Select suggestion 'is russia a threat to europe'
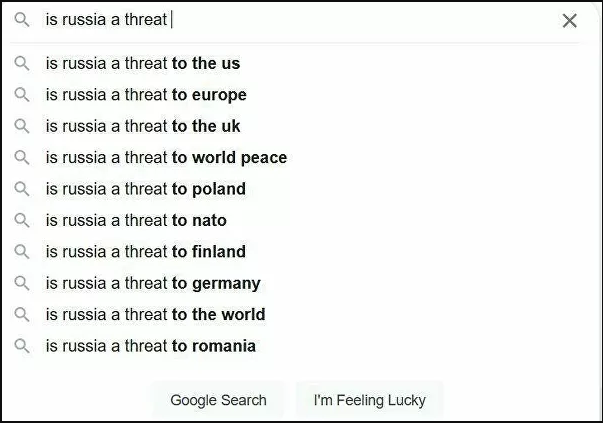The image size is (603, 423). point(295,95)
